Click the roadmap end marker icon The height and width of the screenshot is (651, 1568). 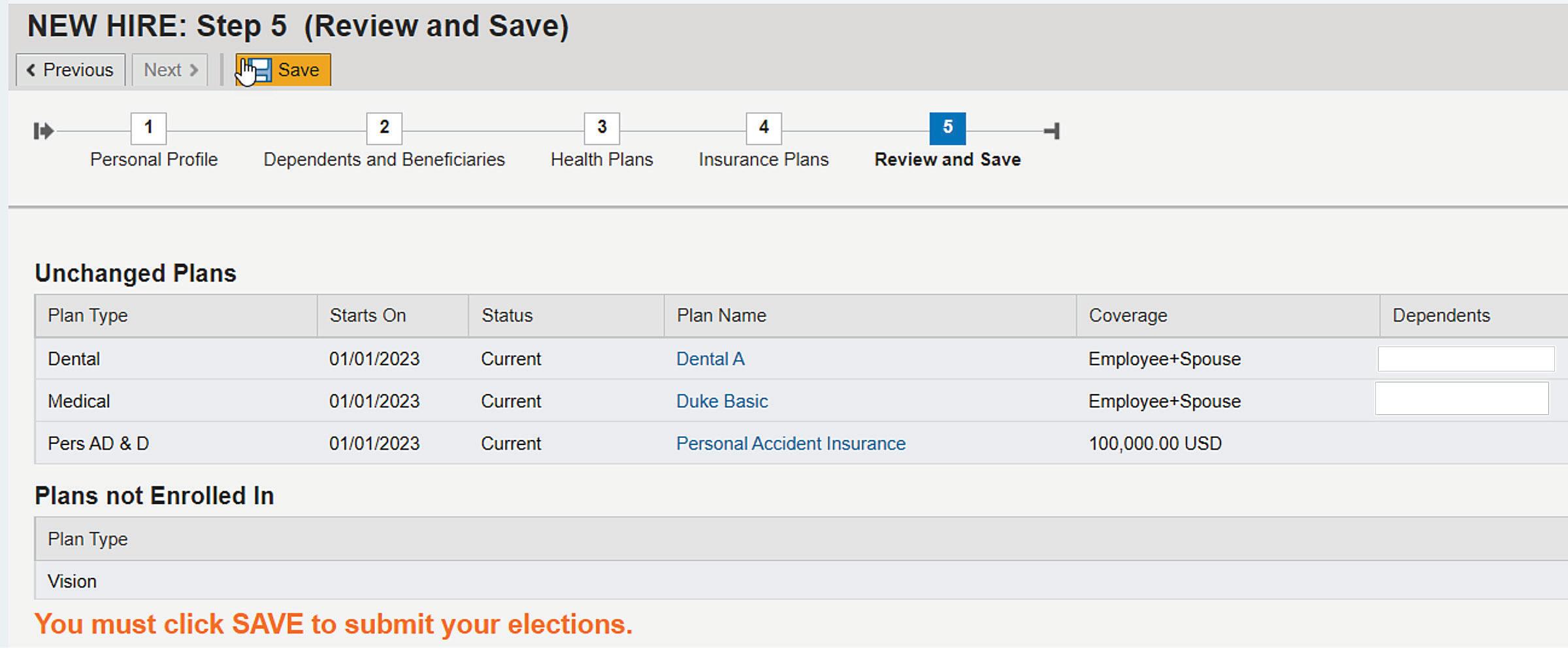(x=1053, y=130)
